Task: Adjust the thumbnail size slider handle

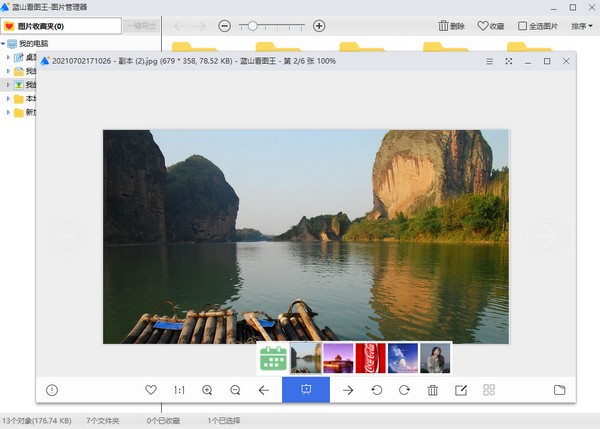Action: click(252, 26)
